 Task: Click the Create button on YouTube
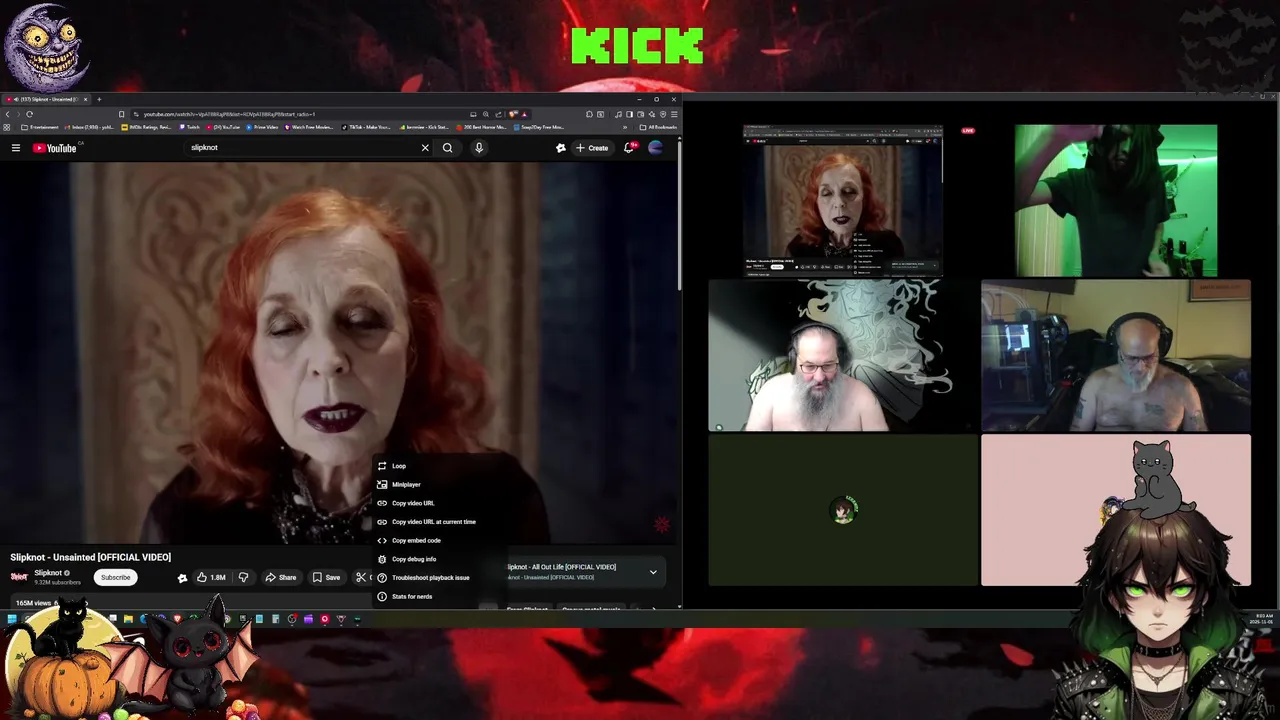point(592,148)
